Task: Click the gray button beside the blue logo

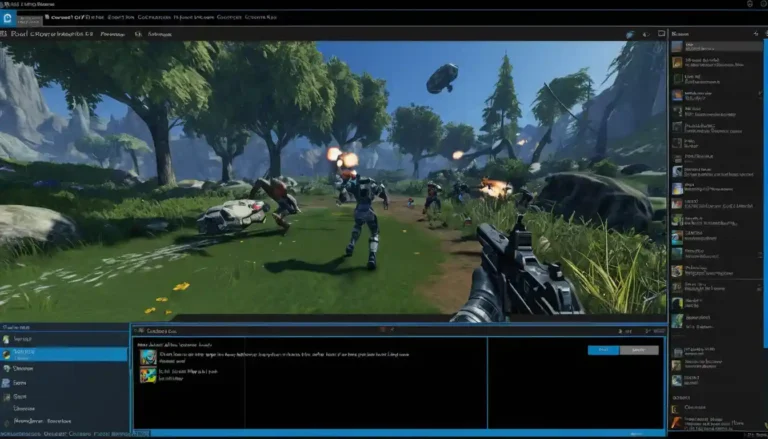Action: point(29,20)
